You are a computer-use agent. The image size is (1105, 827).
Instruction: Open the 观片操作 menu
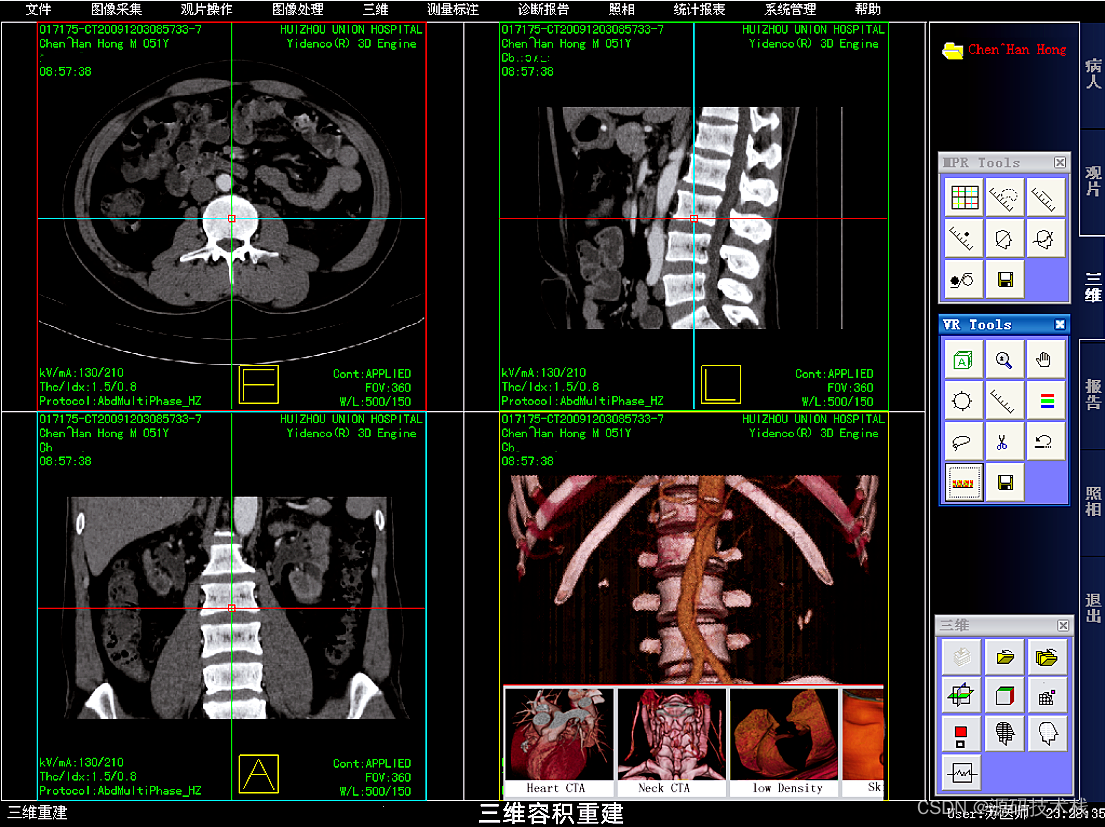point(206,9)
